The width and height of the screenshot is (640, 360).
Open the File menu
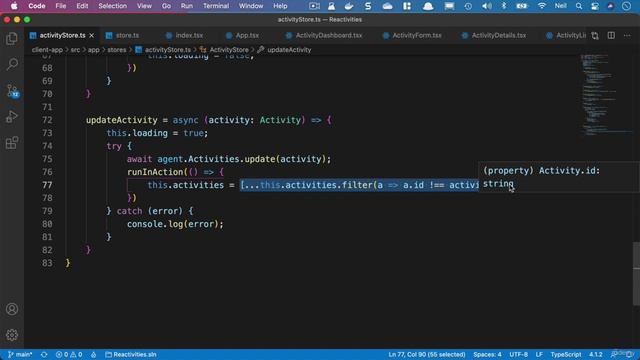(x=61, y=6)
